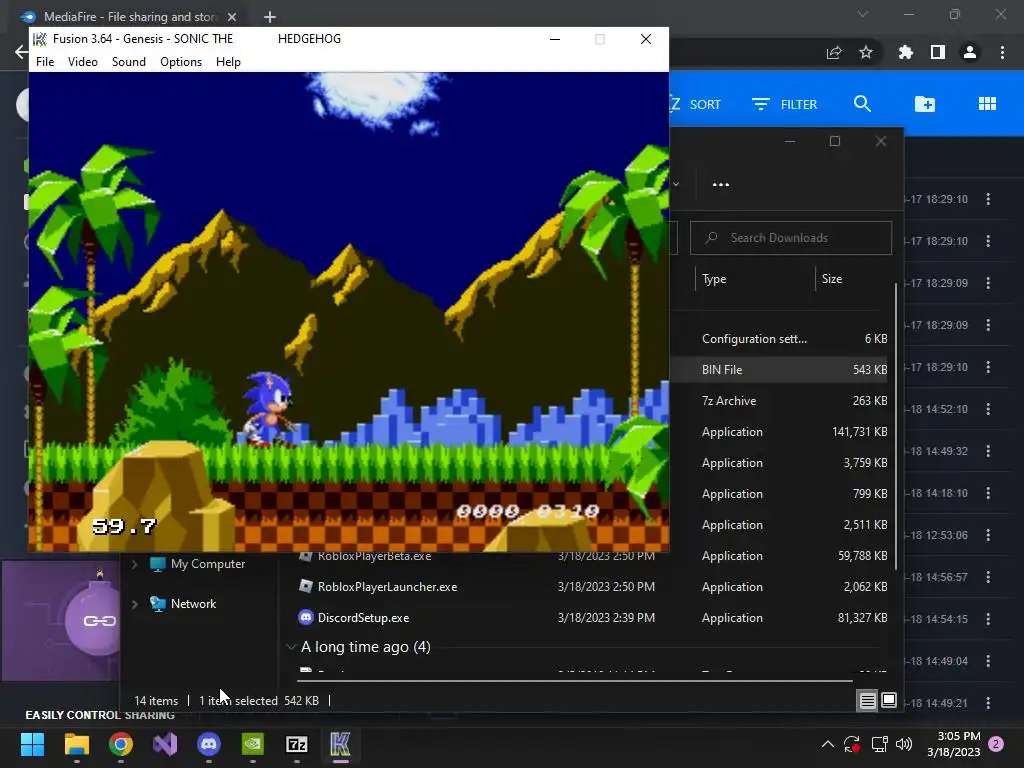Viewport: 1024px width, 768px height.
Task: Open the Help menu in Fusion
Action: pyautogui.click(x=228, y=61)
